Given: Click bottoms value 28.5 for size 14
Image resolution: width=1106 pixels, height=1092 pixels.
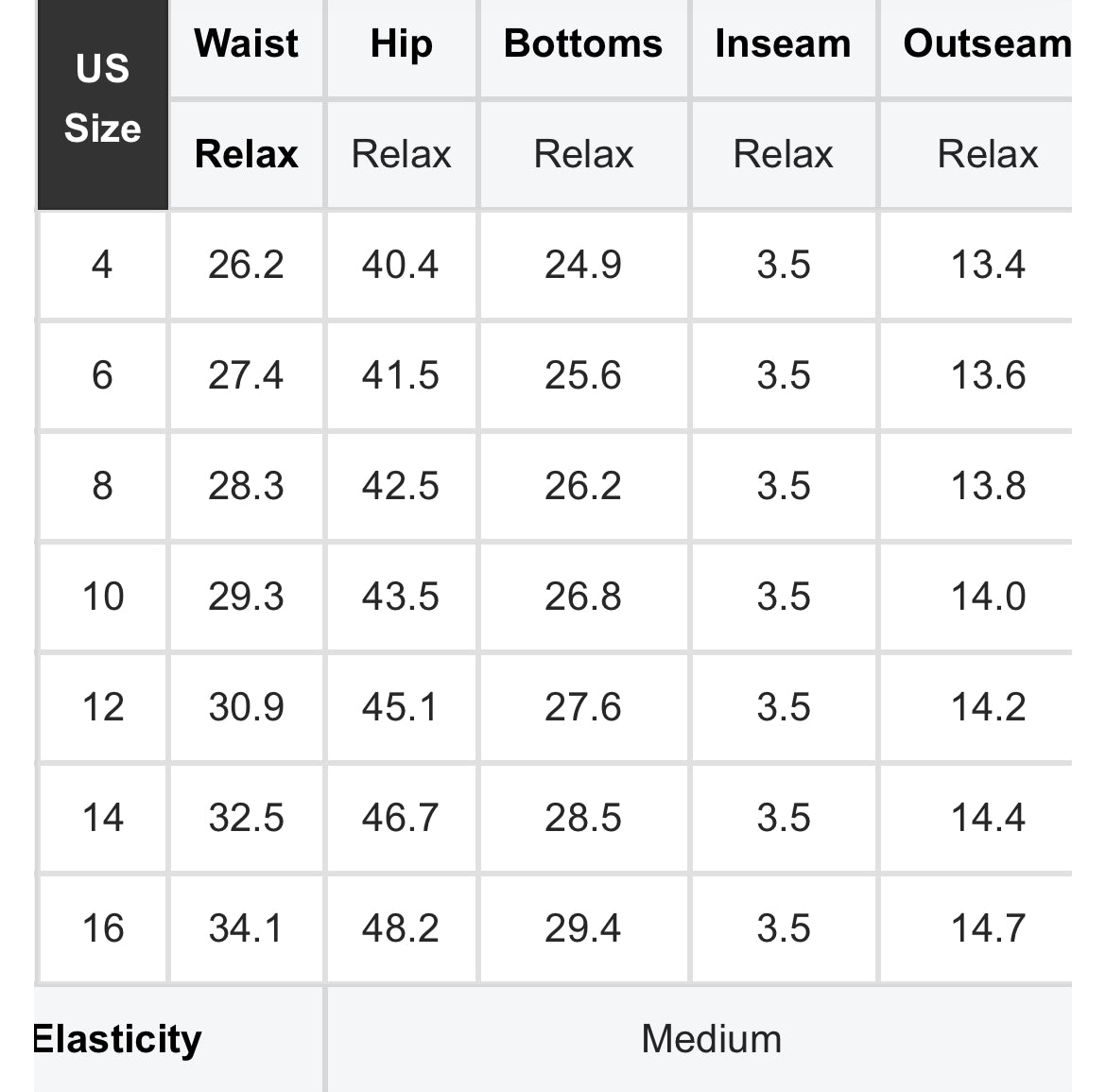Looking at the screenshot, I should coord(583,818).
